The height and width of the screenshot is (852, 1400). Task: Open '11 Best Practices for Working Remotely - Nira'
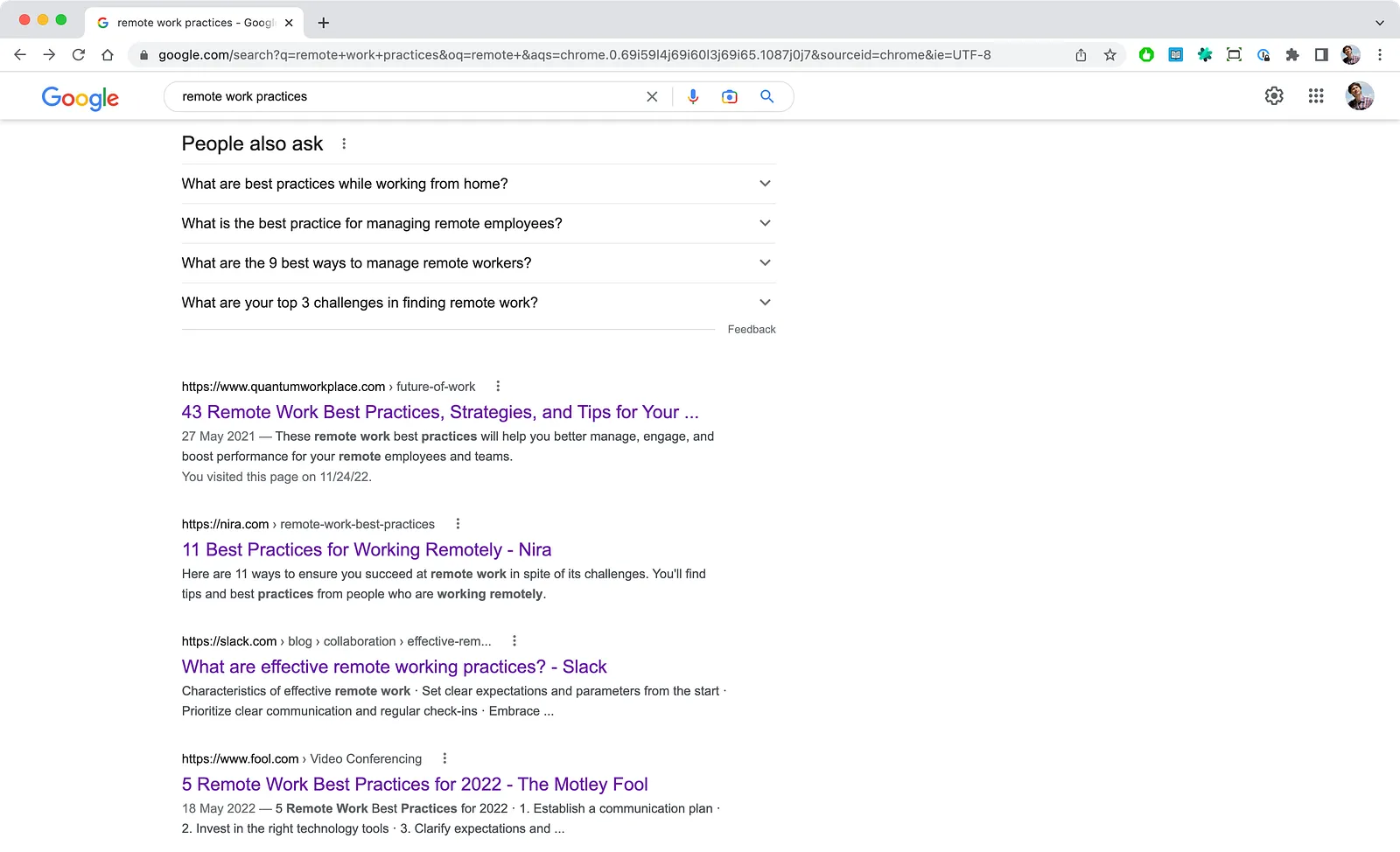[367, 549]
